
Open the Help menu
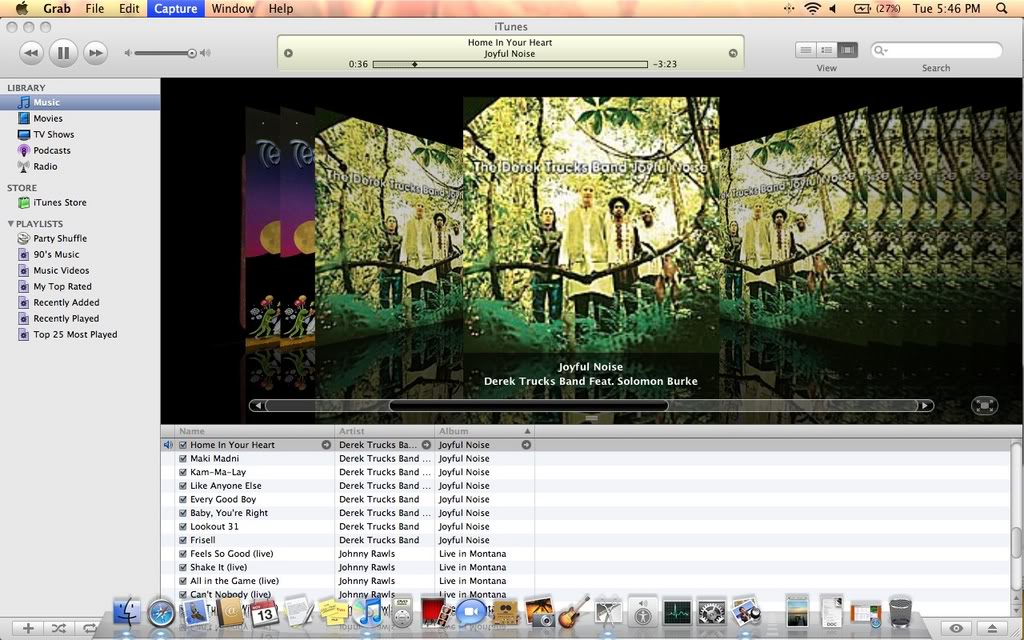281,8
